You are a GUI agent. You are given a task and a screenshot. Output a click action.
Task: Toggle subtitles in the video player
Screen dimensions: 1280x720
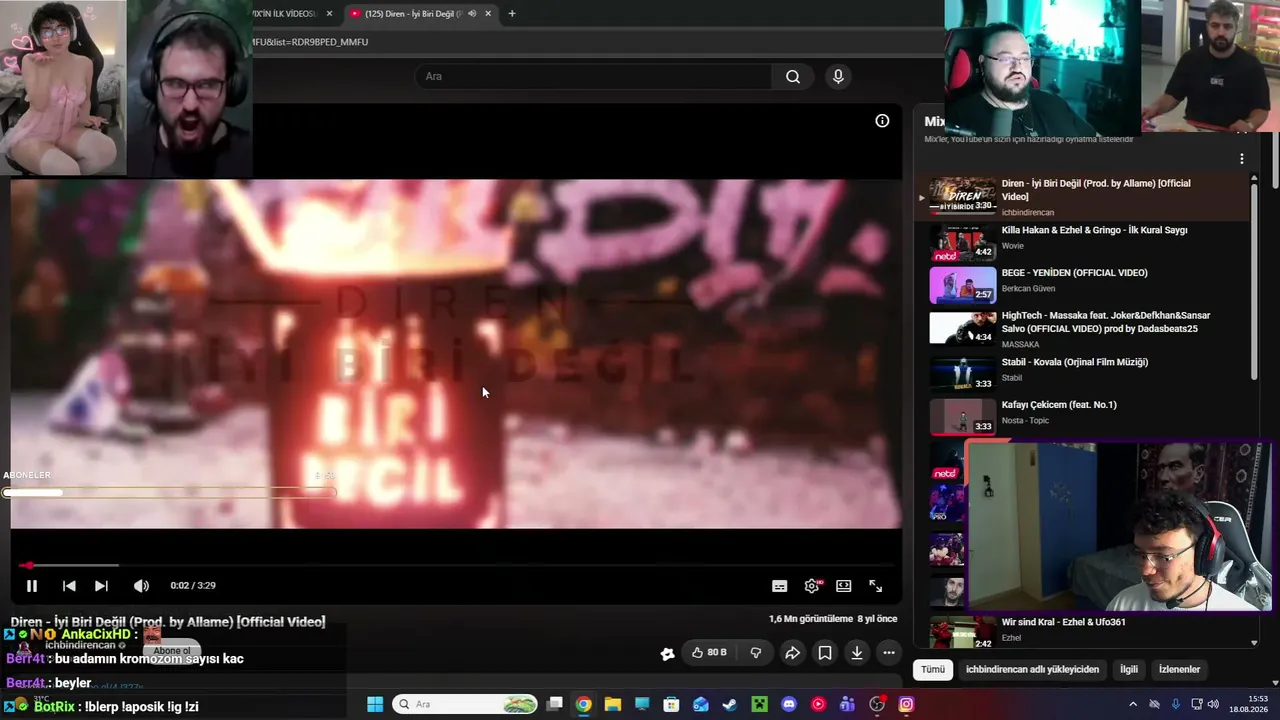(780, 586)
